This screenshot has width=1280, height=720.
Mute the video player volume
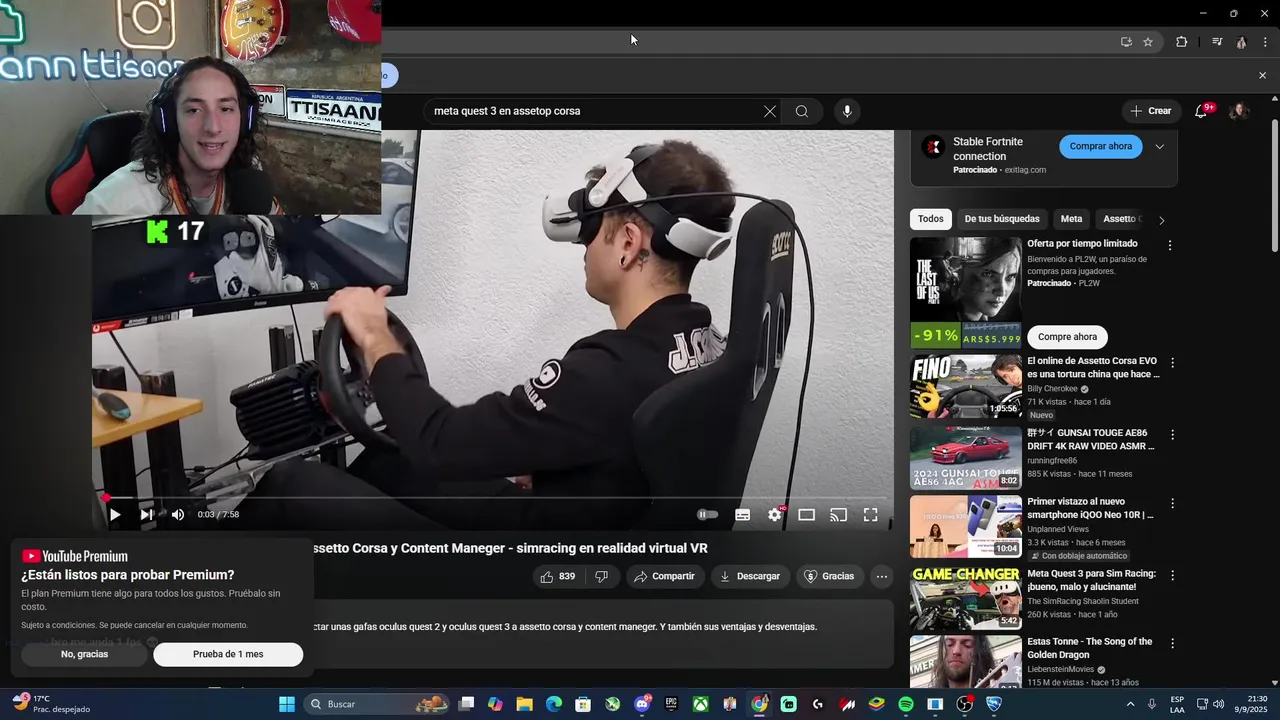point(178,515)
